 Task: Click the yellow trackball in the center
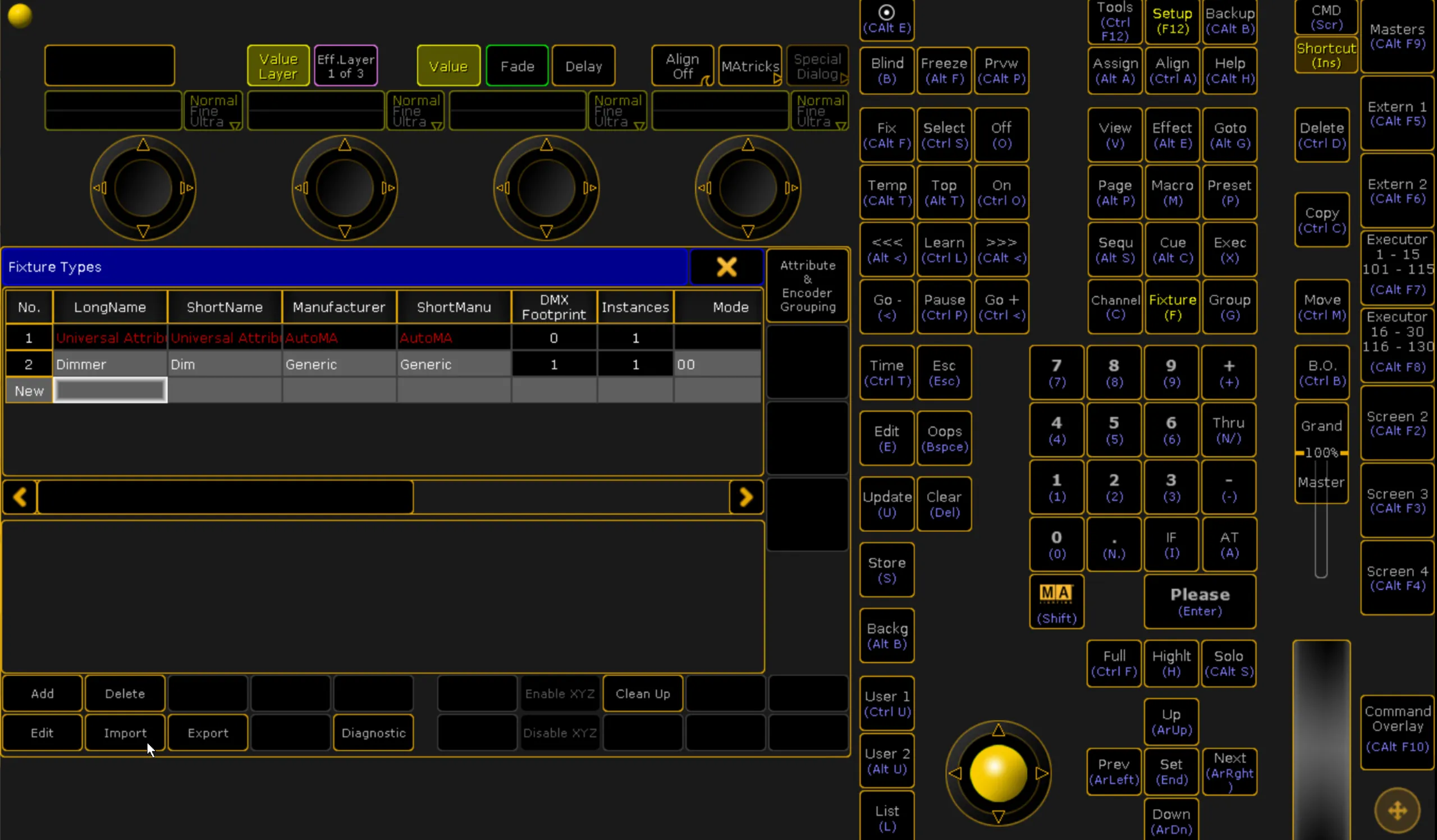click(x=998, y=773)
